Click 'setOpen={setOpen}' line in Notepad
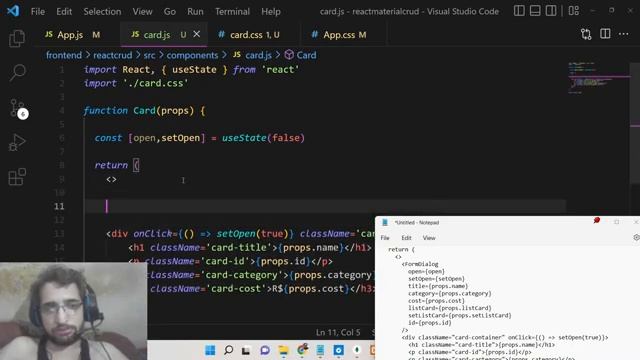 [436, 279]
